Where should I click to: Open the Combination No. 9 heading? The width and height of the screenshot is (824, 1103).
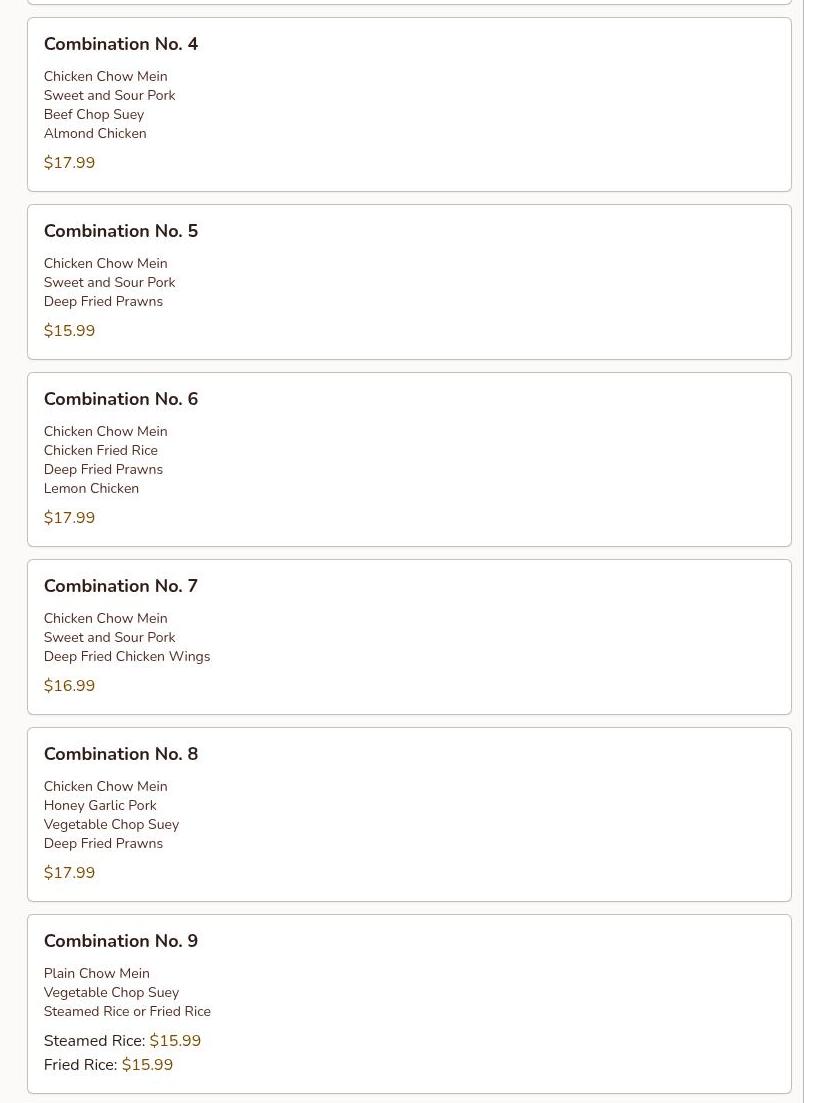pos(121,941)
